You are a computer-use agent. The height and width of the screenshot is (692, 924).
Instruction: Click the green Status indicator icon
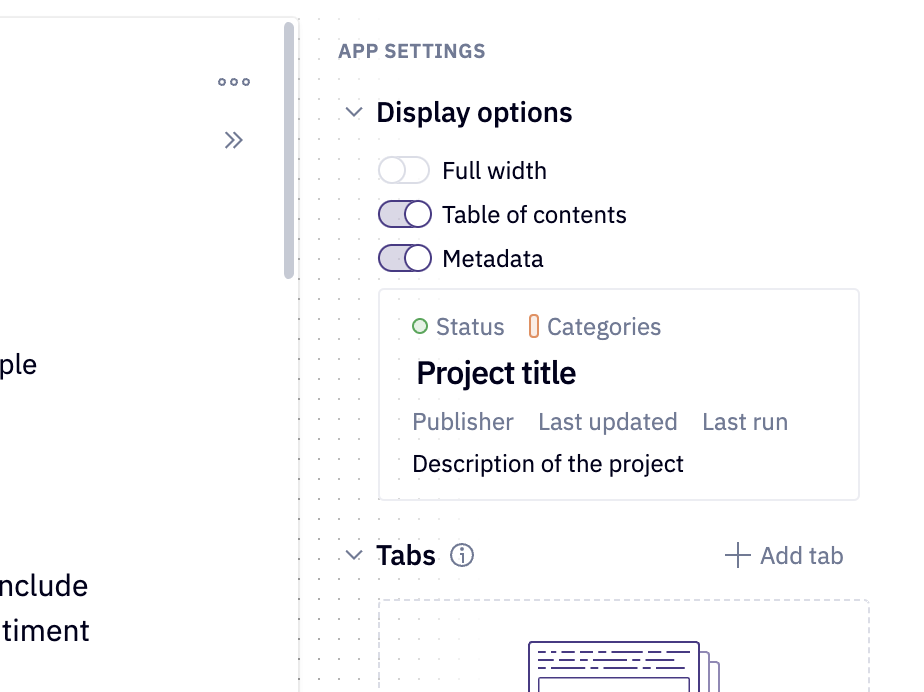pyautogui.click(x=421, y=325)
